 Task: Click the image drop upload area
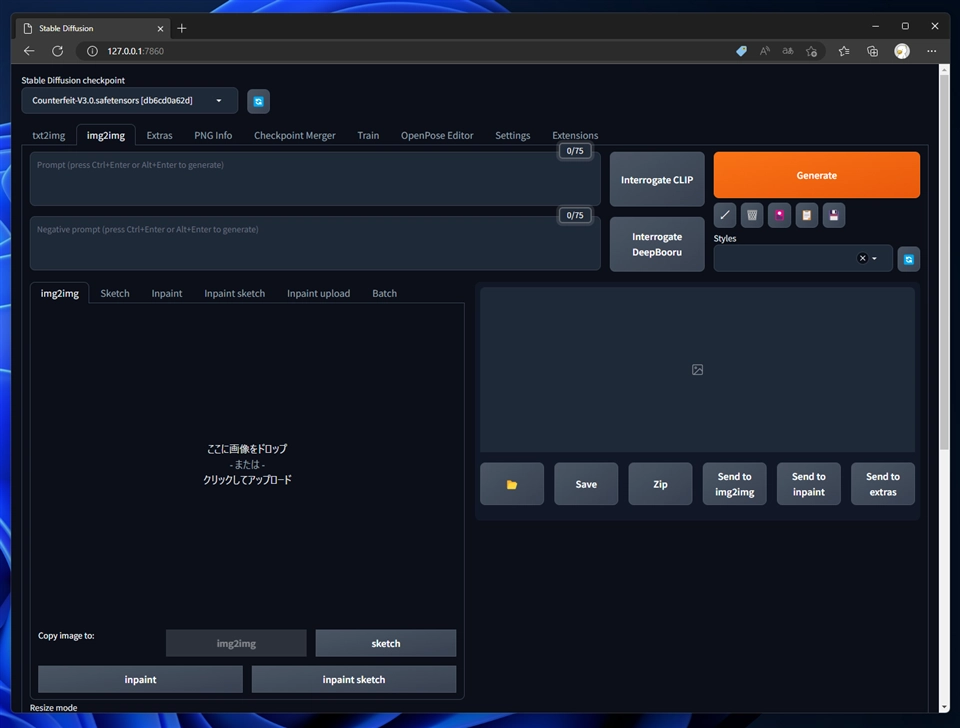click(x=247, y=464)
